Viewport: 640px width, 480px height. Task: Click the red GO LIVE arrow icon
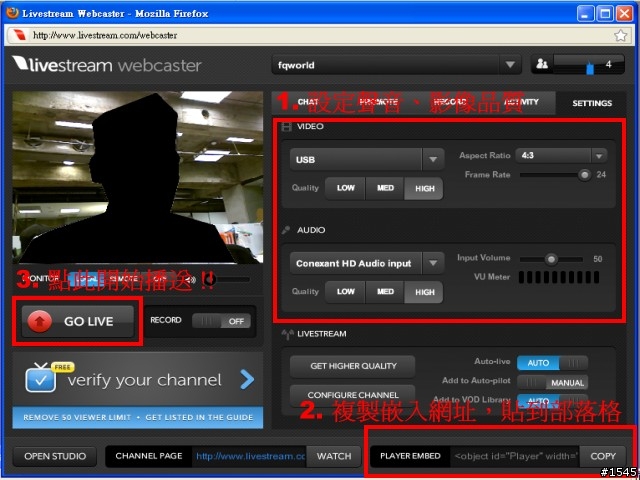(40, 322)
